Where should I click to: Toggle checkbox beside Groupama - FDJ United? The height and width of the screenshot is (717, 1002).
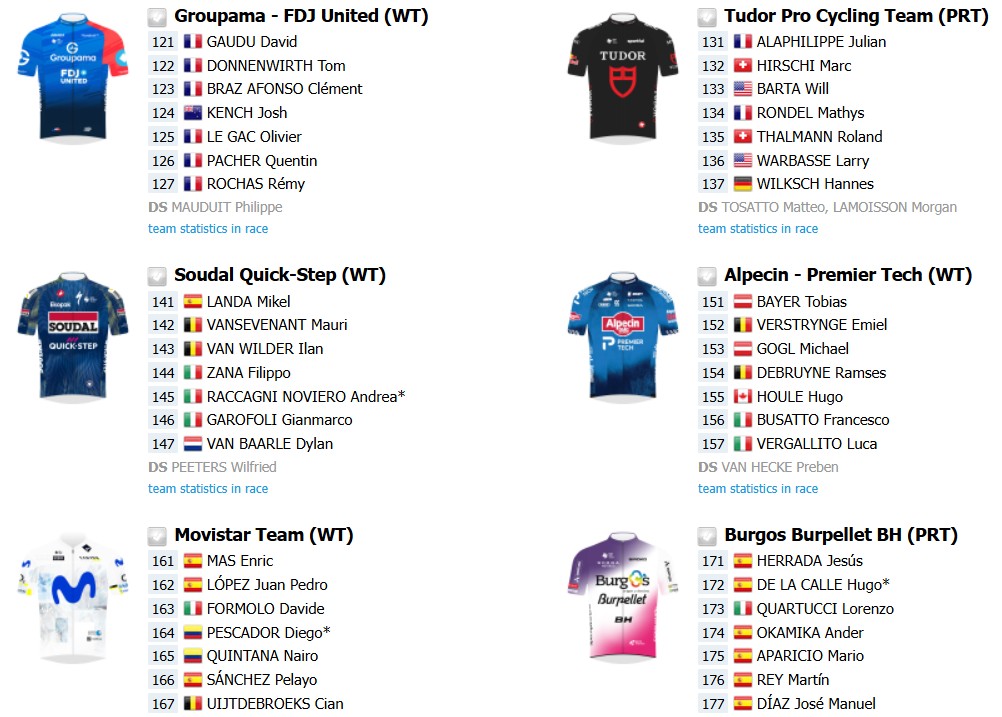tap(157, 17)
